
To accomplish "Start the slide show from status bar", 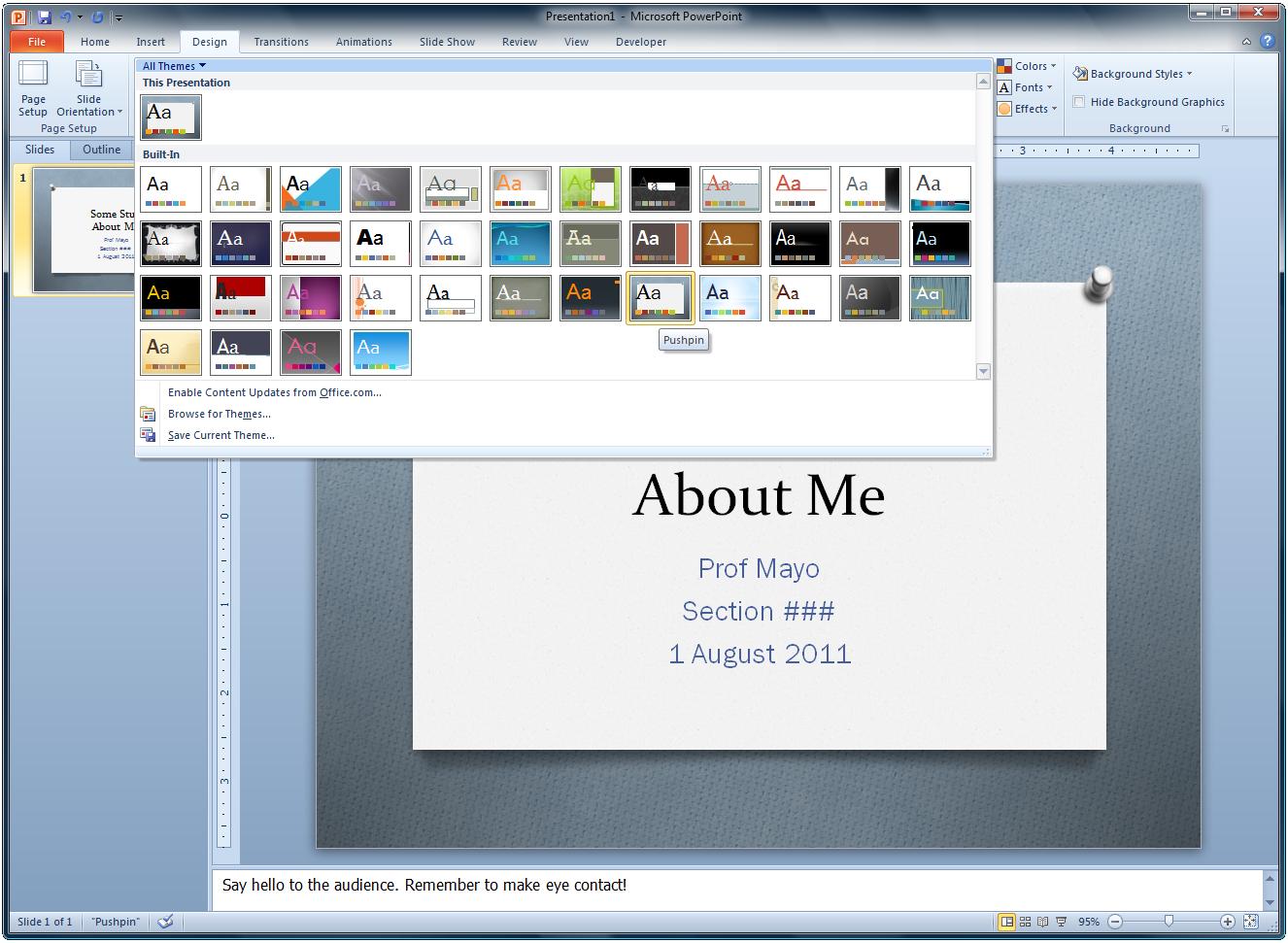I will pos(1061,922).
